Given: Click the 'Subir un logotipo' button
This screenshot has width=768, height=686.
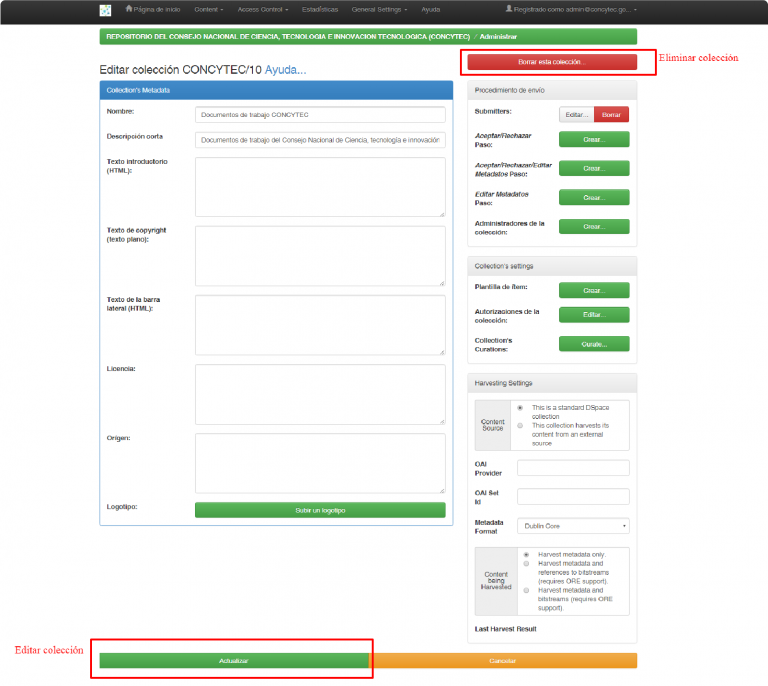Looking at the screenshot, I should click(x=320, y=510).
